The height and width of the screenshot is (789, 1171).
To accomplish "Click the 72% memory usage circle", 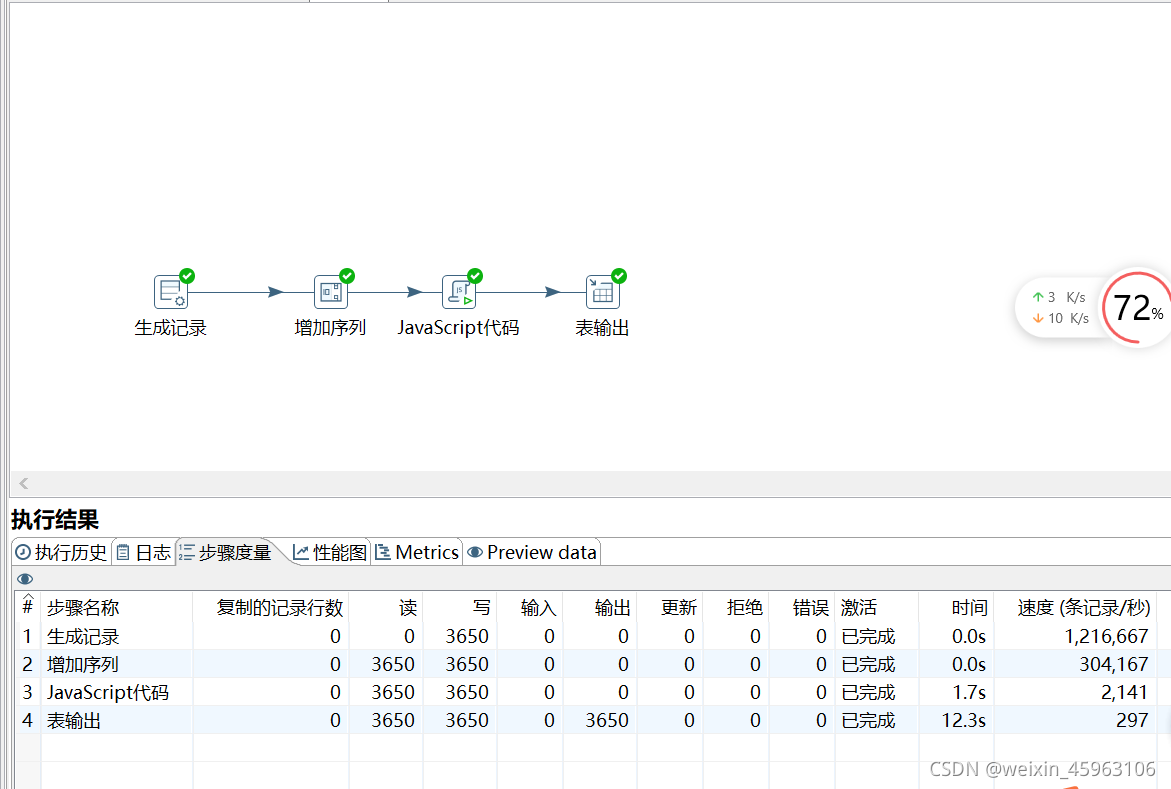I will [x=1137, y=308].
